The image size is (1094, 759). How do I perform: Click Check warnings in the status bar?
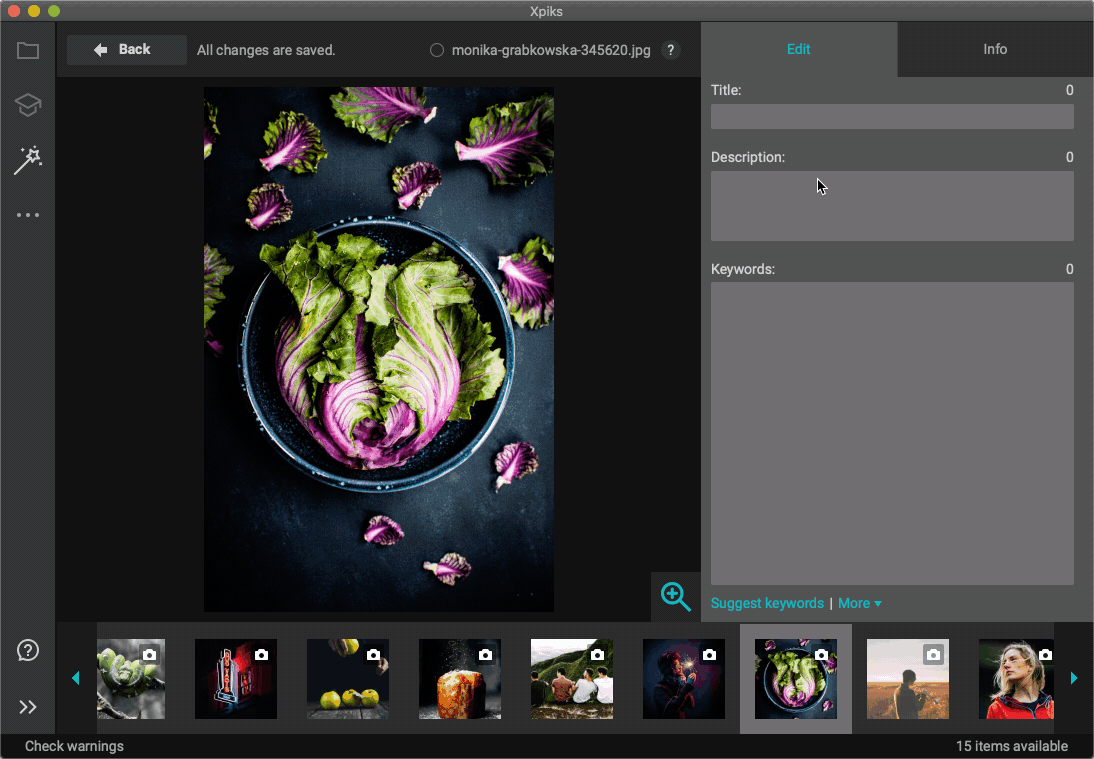point(74,746)
